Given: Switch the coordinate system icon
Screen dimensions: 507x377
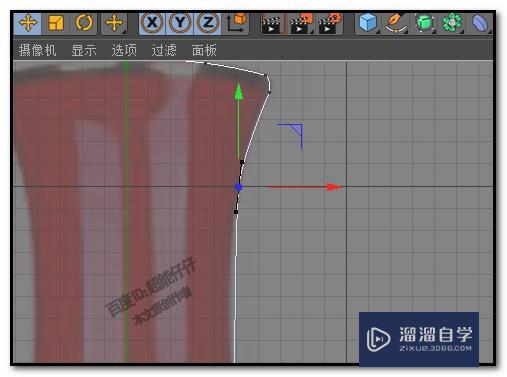Looking at the screenshot, I should point(236,23).
